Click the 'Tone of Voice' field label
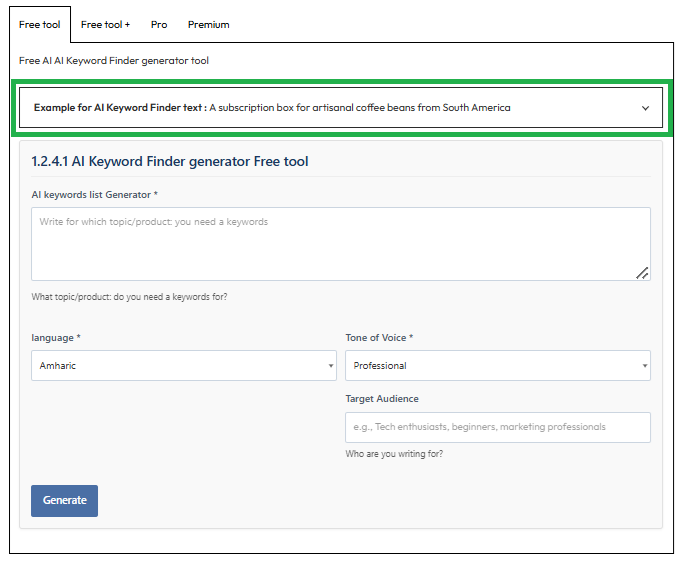This screenshot has width=685, height=568. [x=379, y=338]
